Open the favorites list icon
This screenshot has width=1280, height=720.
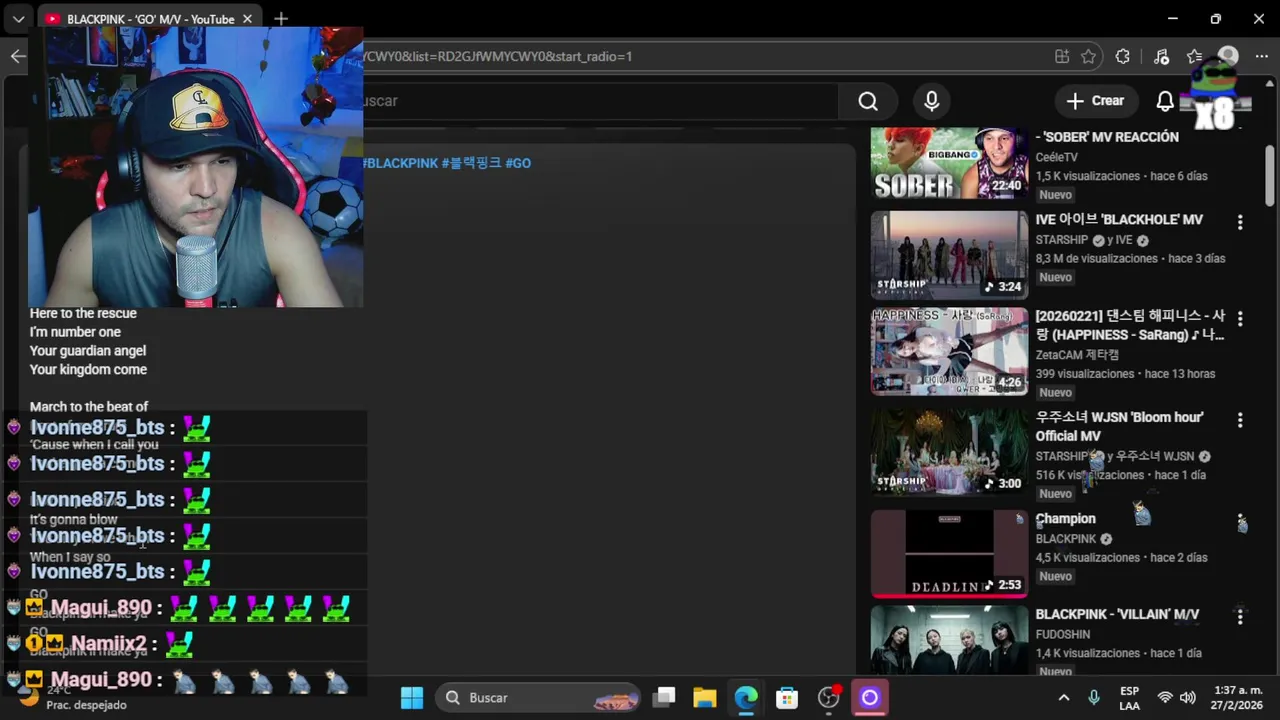point(1195,57)
